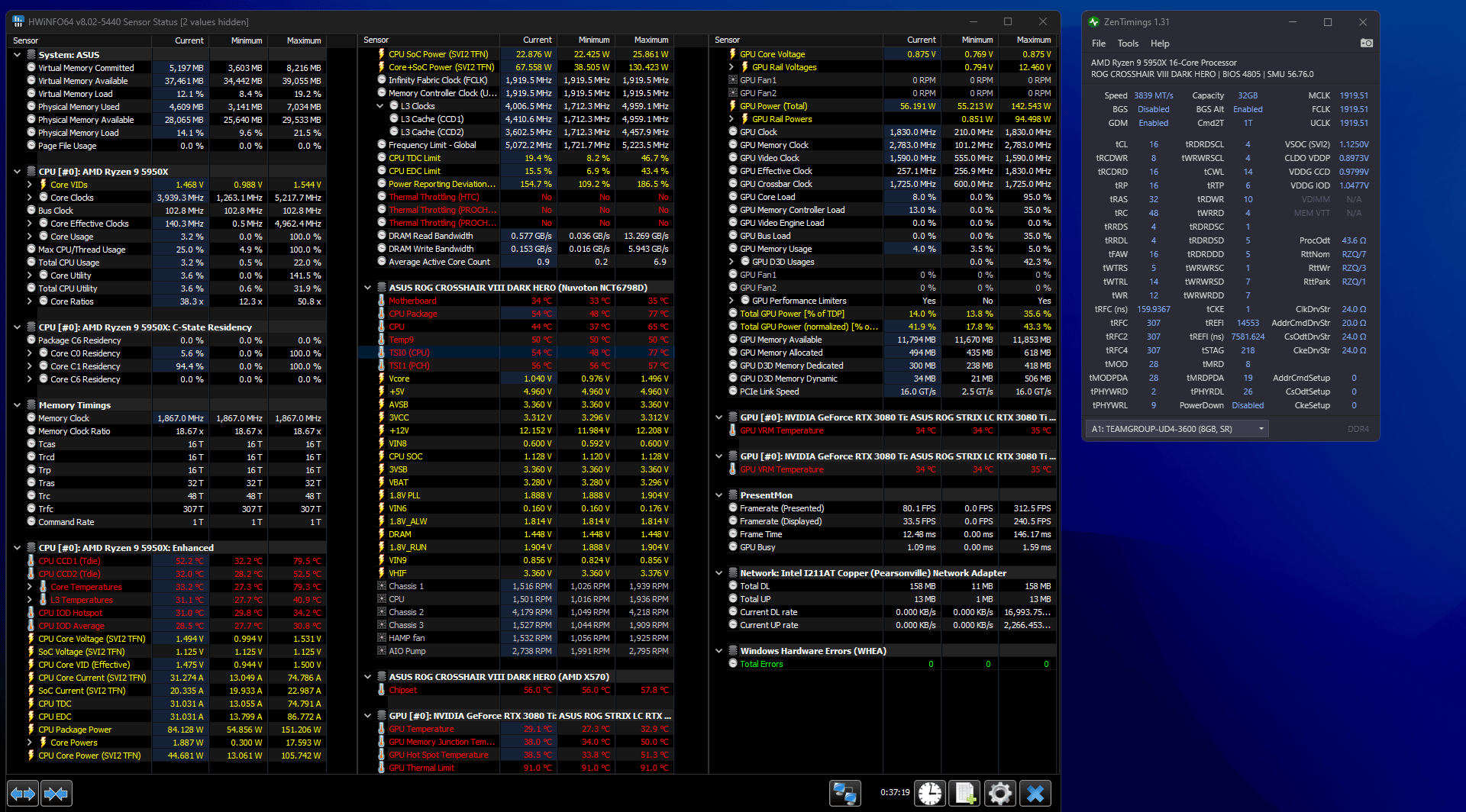1466x812 pixels.
Task: Minimize the ZenTimings window
Action: coord(1293,22)
